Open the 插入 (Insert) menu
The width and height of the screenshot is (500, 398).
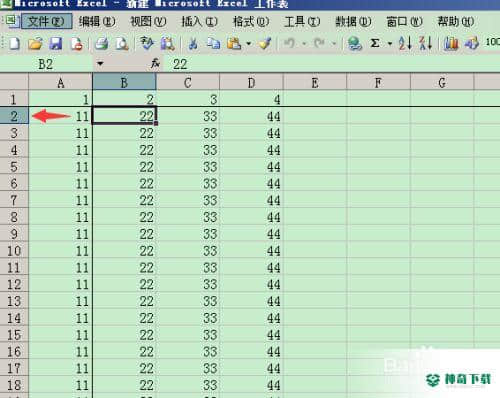(x=199, y=21)
